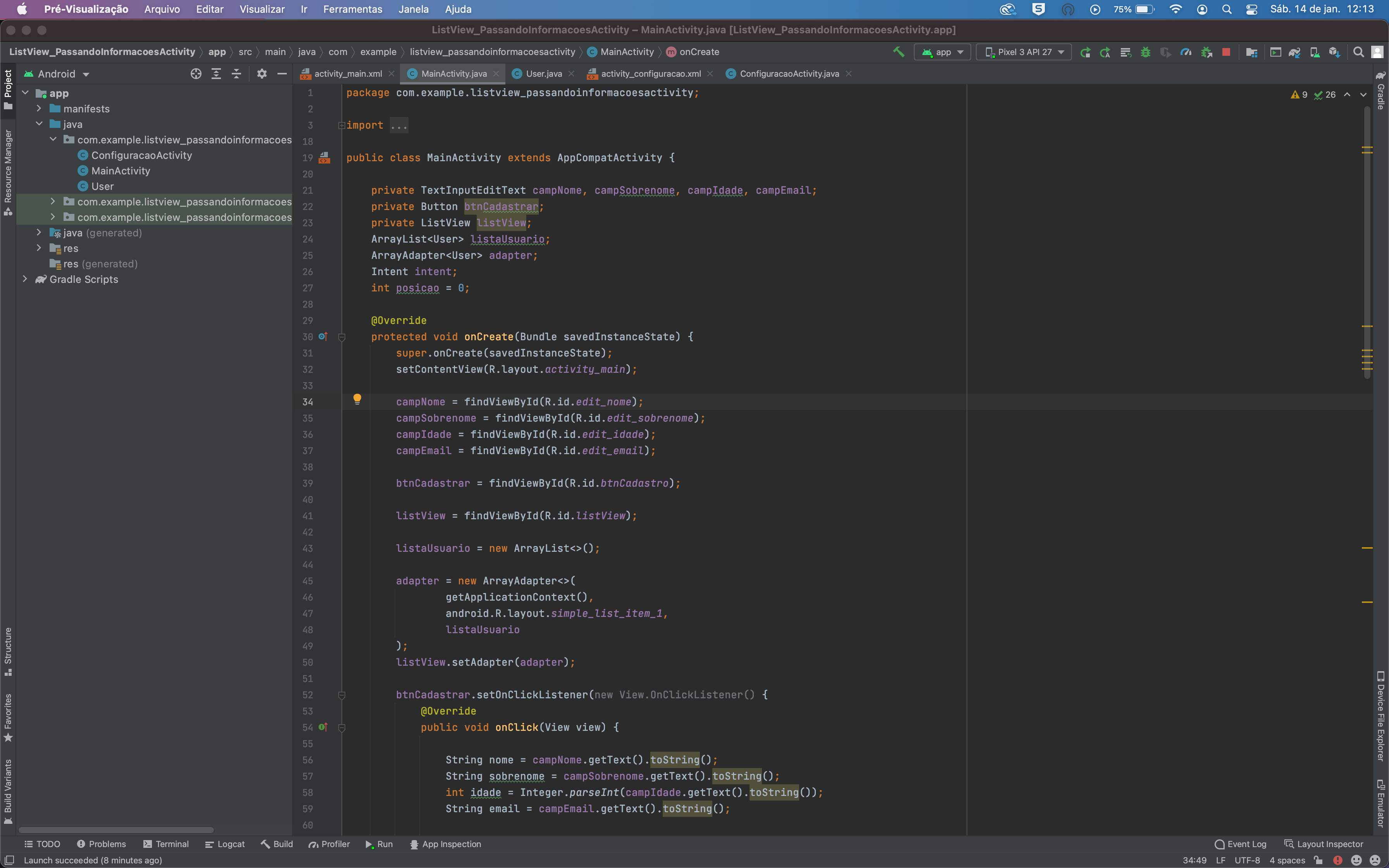This screenshot has height=868, width=1389.
Task: Open the Logcat tool window
Action: click(x=225, y=844)
